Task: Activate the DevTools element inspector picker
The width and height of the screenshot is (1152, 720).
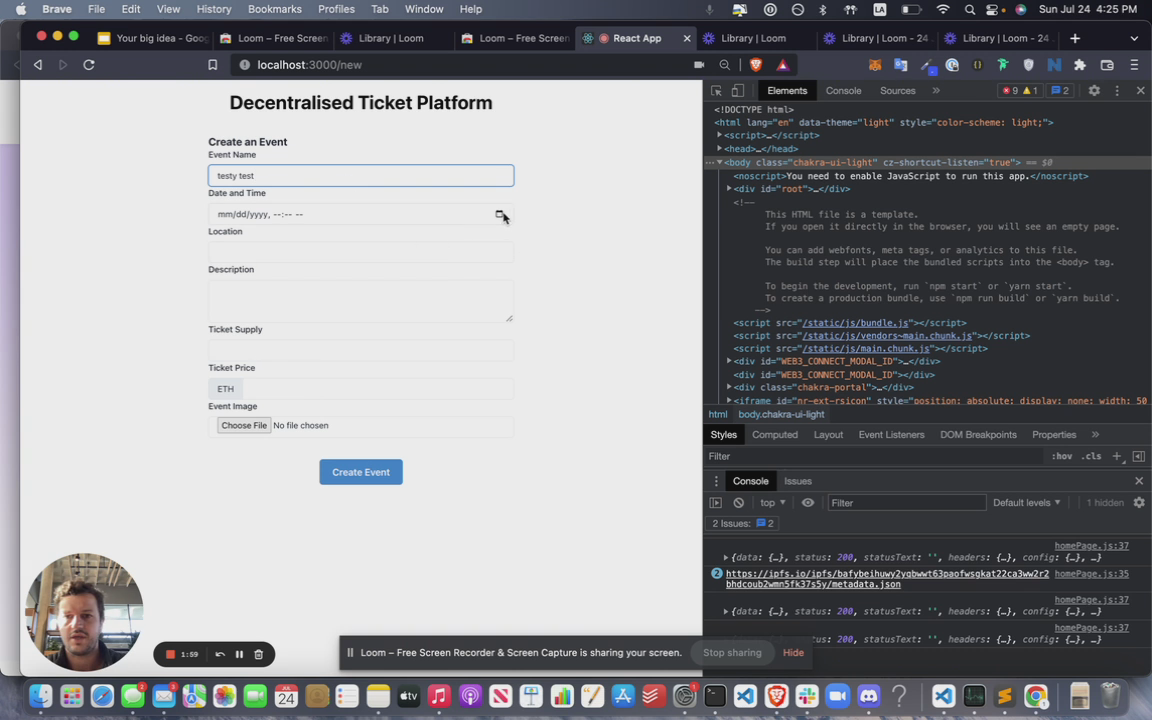Action: point(716,90)
